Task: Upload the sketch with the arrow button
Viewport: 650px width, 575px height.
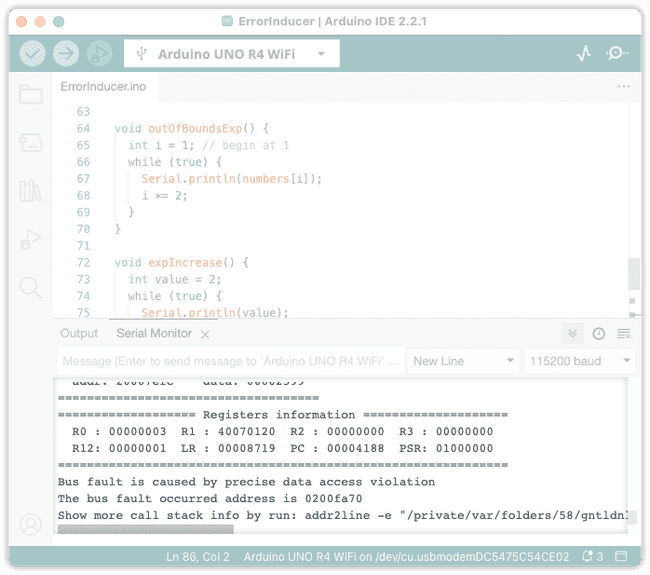Action: click(x=66, y=53)
